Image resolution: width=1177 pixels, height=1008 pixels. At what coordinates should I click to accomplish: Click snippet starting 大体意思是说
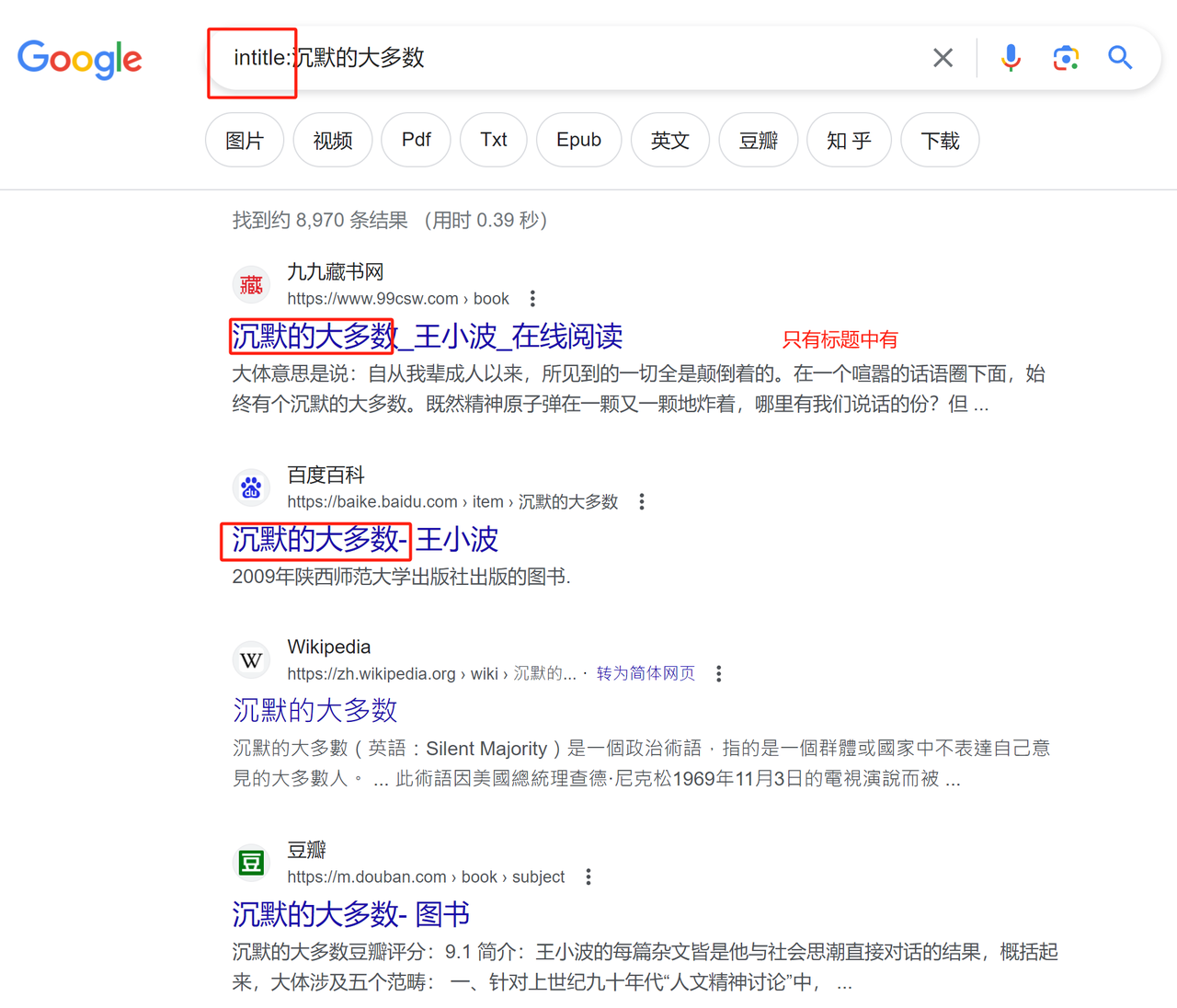tap(639, 389)
